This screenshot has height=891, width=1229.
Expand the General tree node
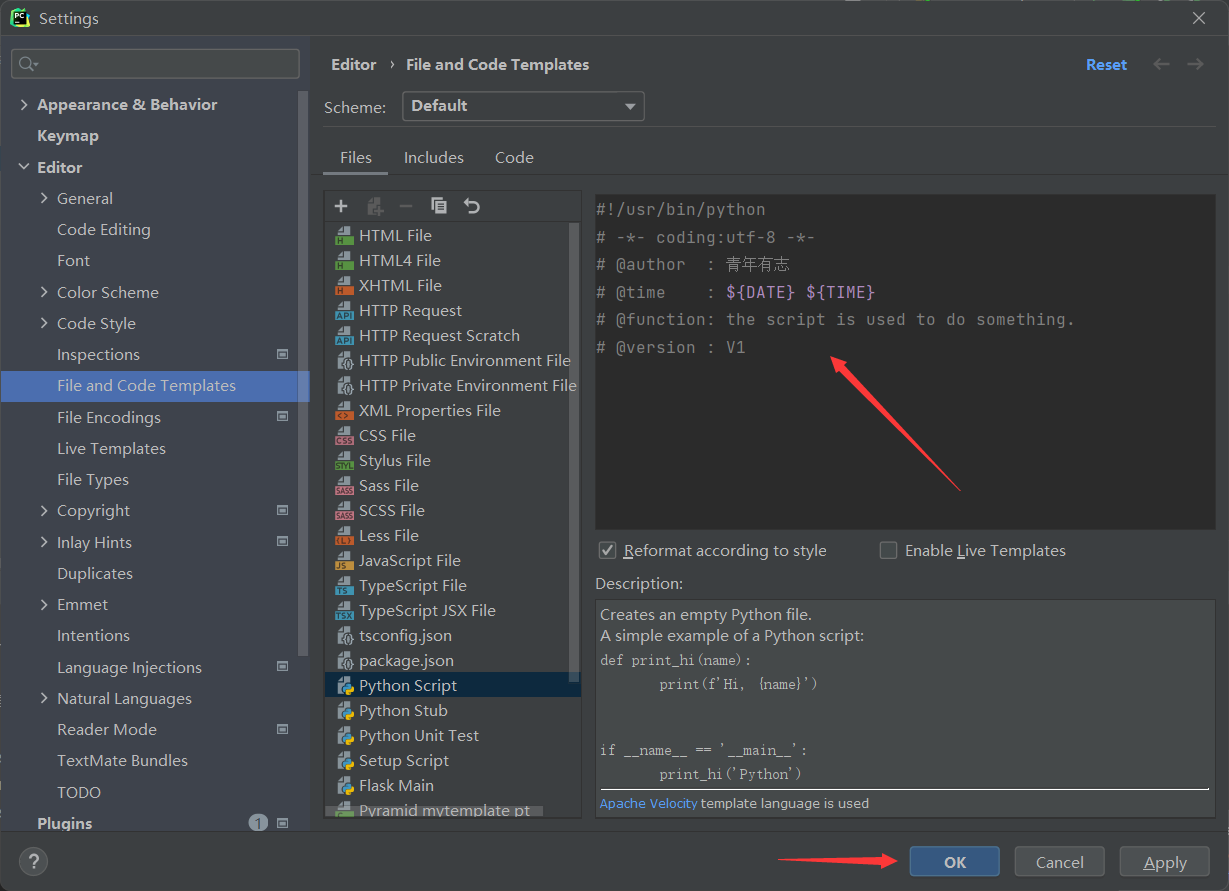44,198
